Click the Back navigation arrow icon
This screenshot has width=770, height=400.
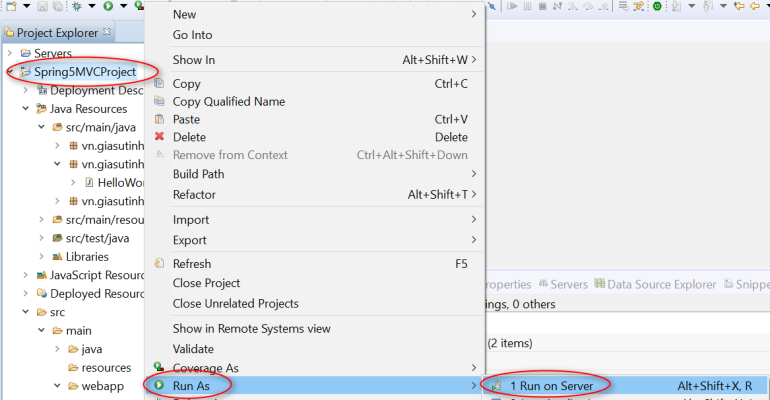tap(755, 6)
